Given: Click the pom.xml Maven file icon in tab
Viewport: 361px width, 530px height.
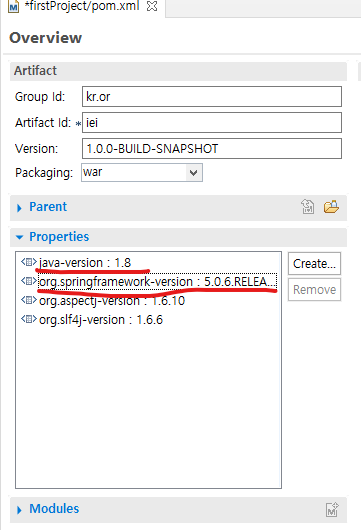Looking at the screenshot, I should [x=14, y=6].
